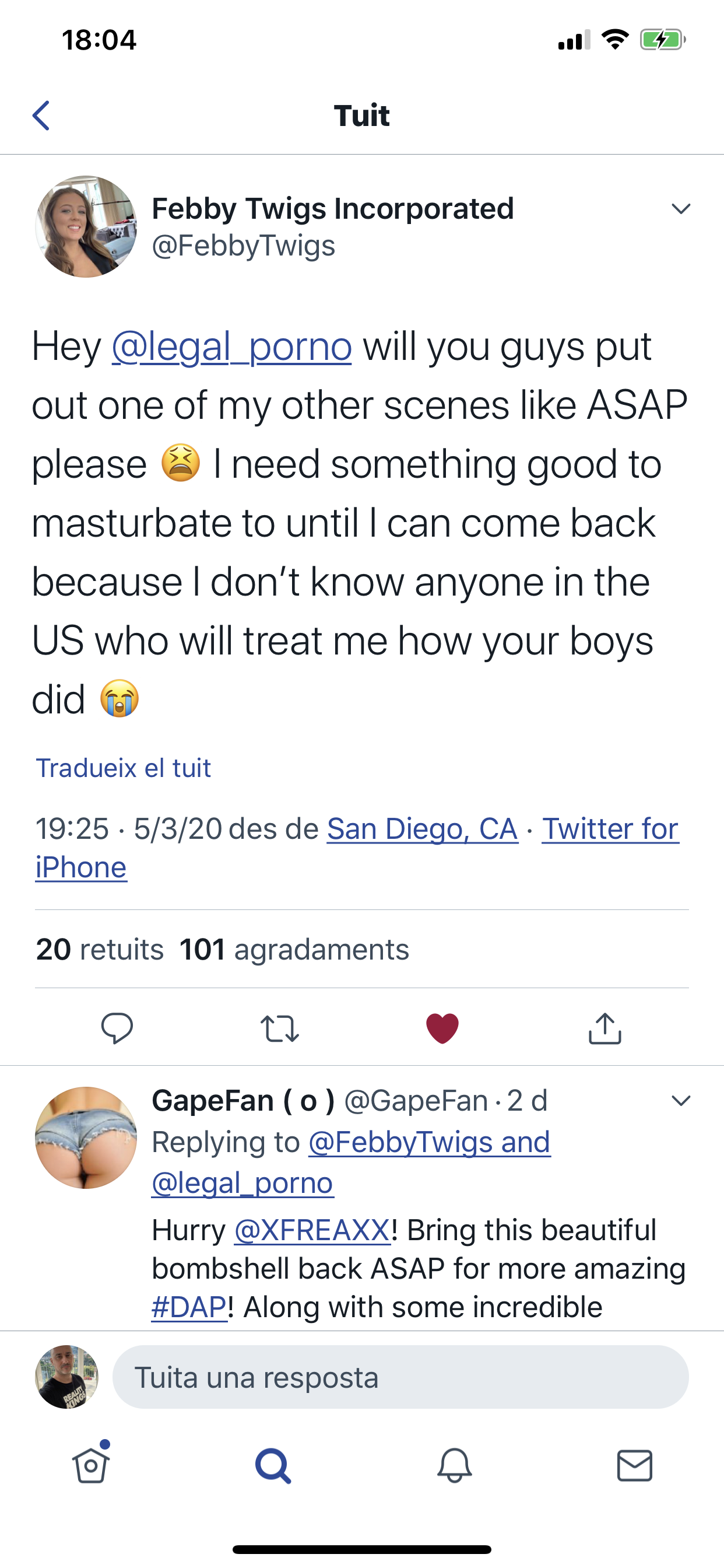724x1568 pixels.
Task: Open the Home tab in bottom bar
Action: pyautogui.click(x=92, y=1465)
